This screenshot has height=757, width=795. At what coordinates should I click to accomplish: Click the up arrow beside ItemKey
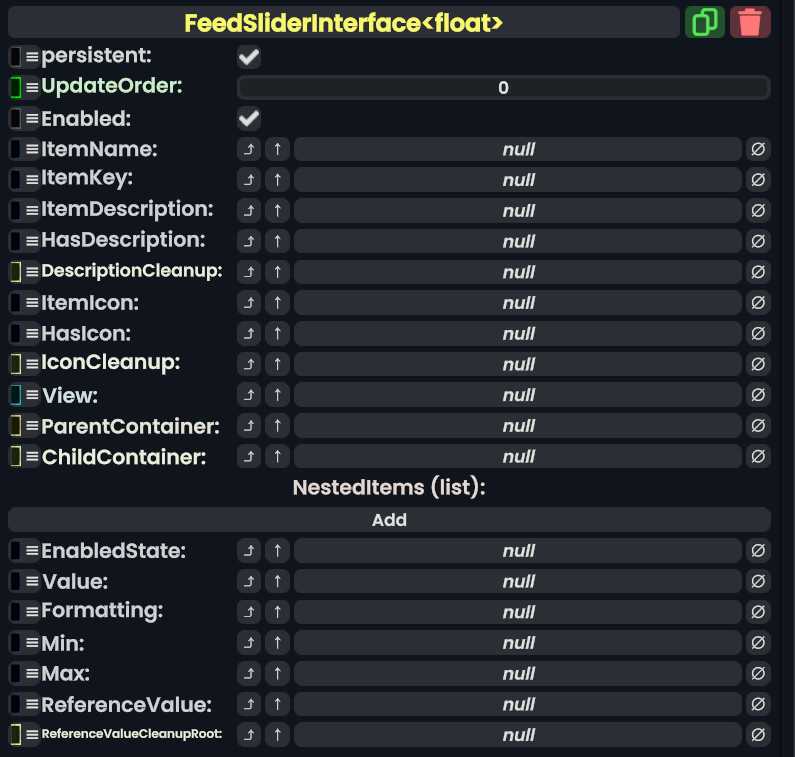coord(277,180)
